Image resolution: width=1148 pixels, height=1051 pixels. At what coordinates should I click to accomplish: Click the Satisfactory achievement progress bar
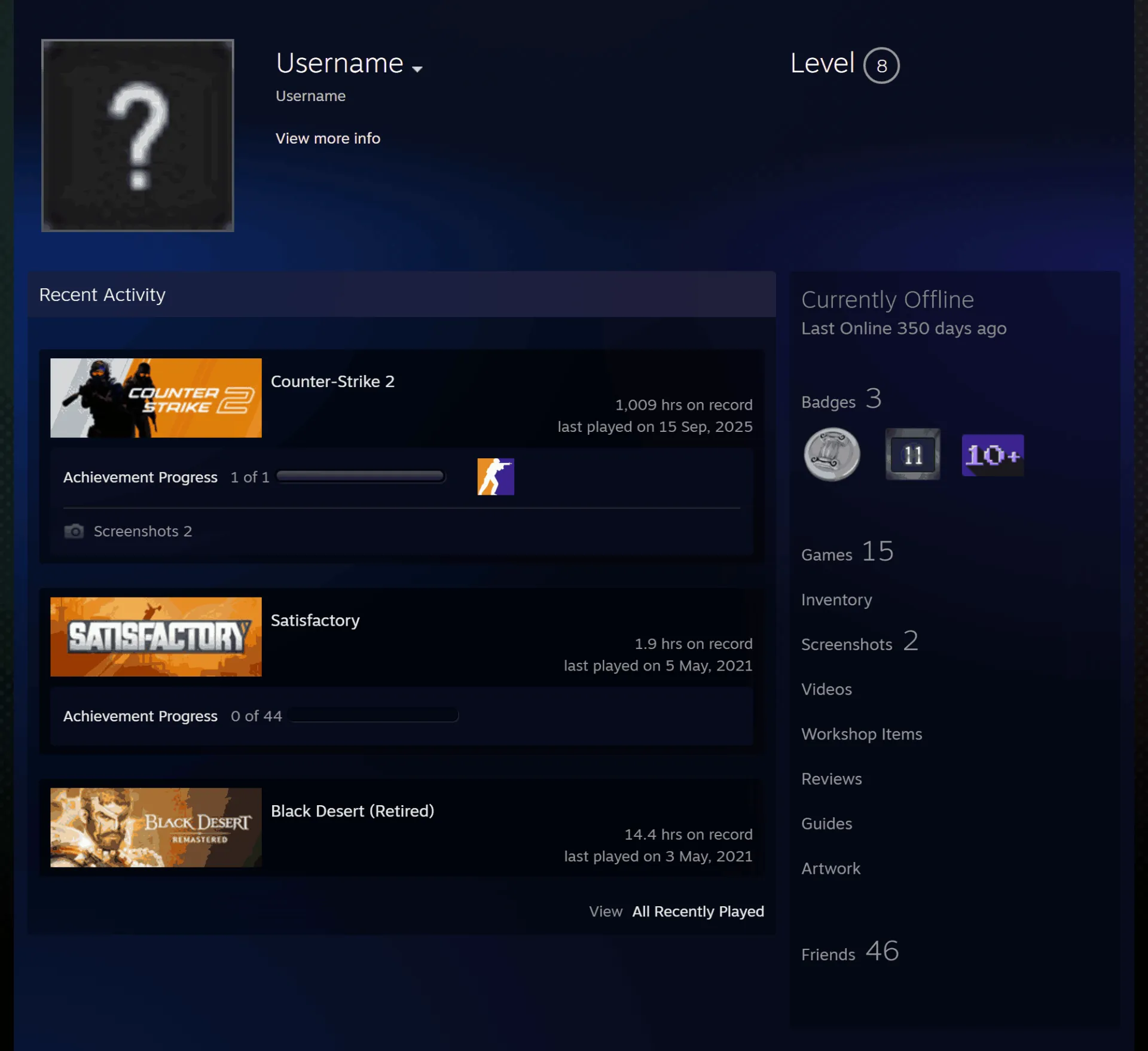click(373, 715)
